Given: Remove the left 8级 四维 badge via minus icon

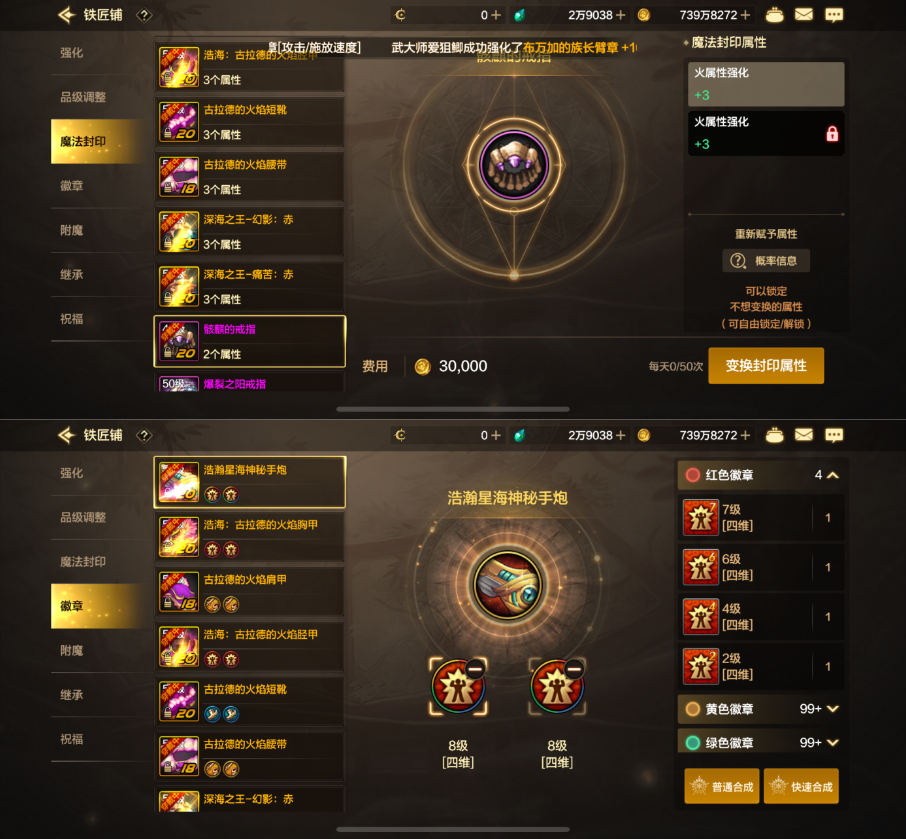Looking at the screenshot, I should (475, 669).
